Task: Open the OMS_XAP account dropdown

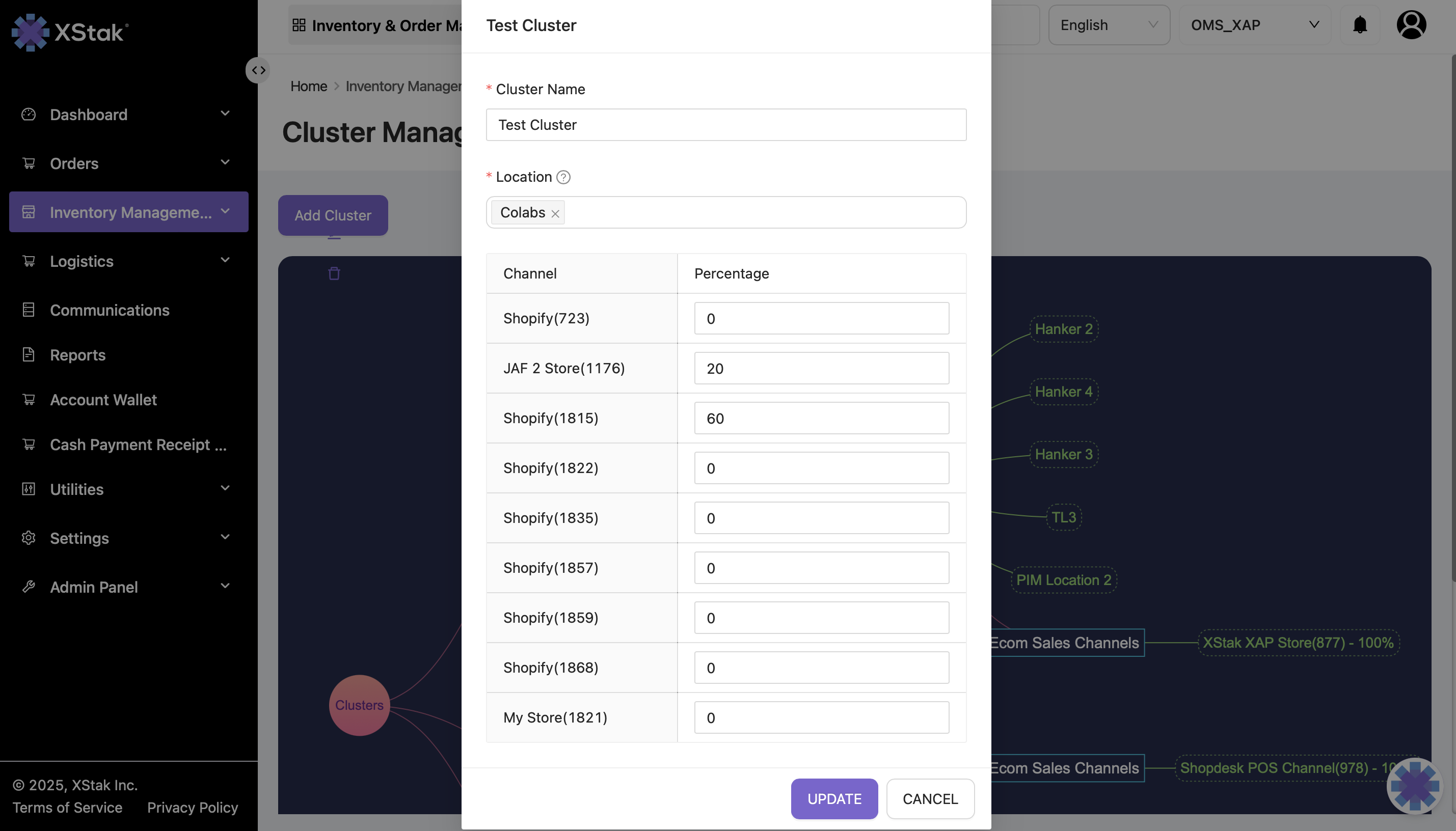Action: point(1254,25)
